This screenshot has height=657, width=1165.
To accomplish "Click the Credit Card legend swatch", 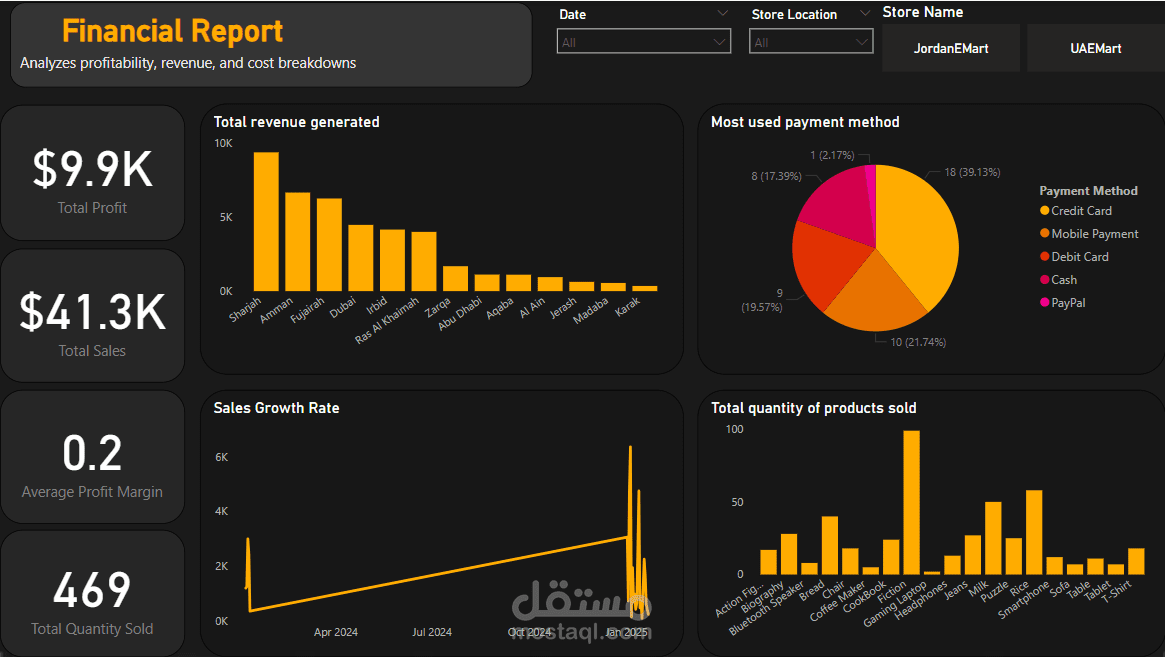I will (x=1045, y=211).
